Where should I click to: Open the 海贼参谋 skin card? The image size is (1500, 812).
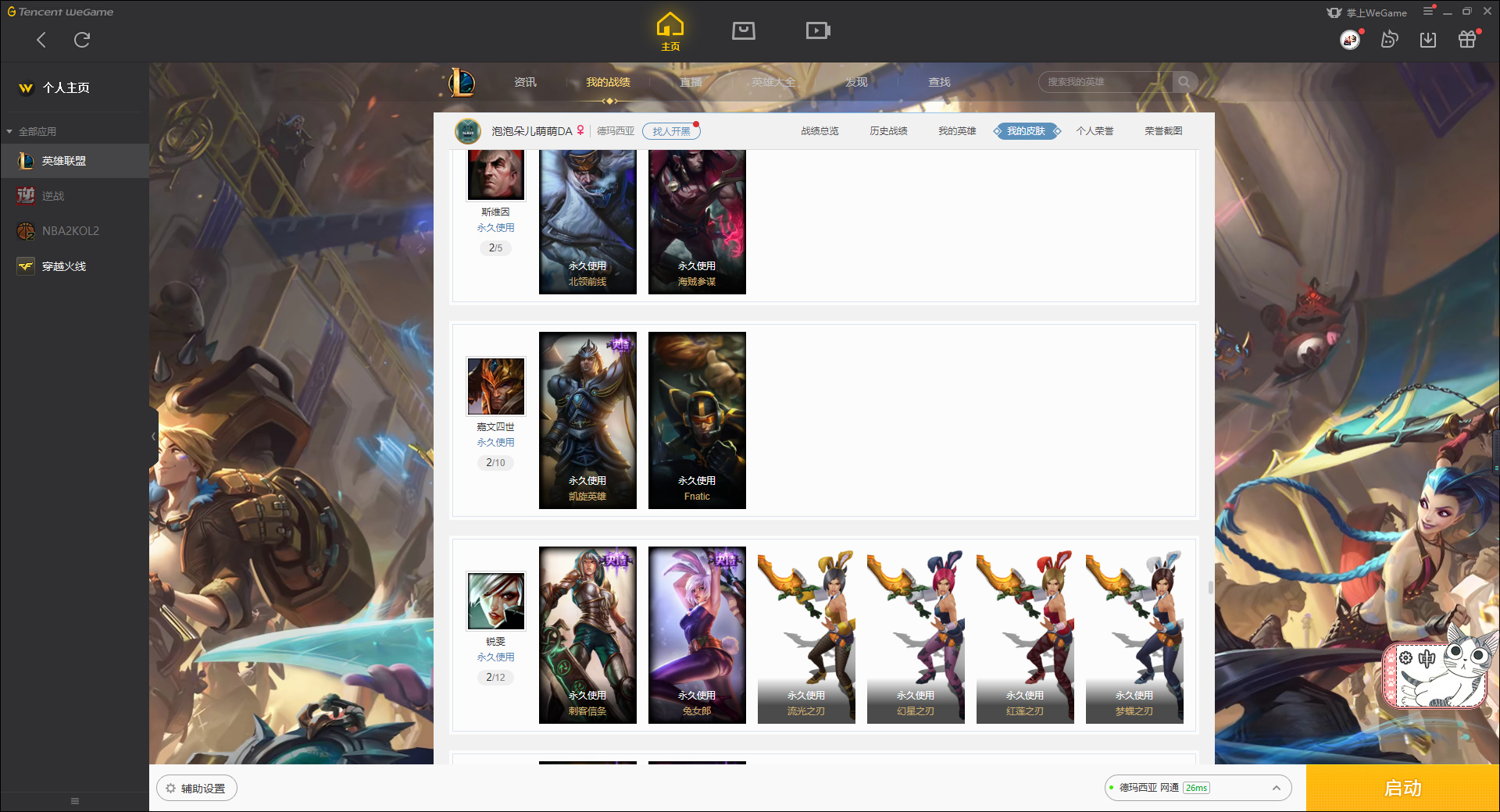coord(697,222)
